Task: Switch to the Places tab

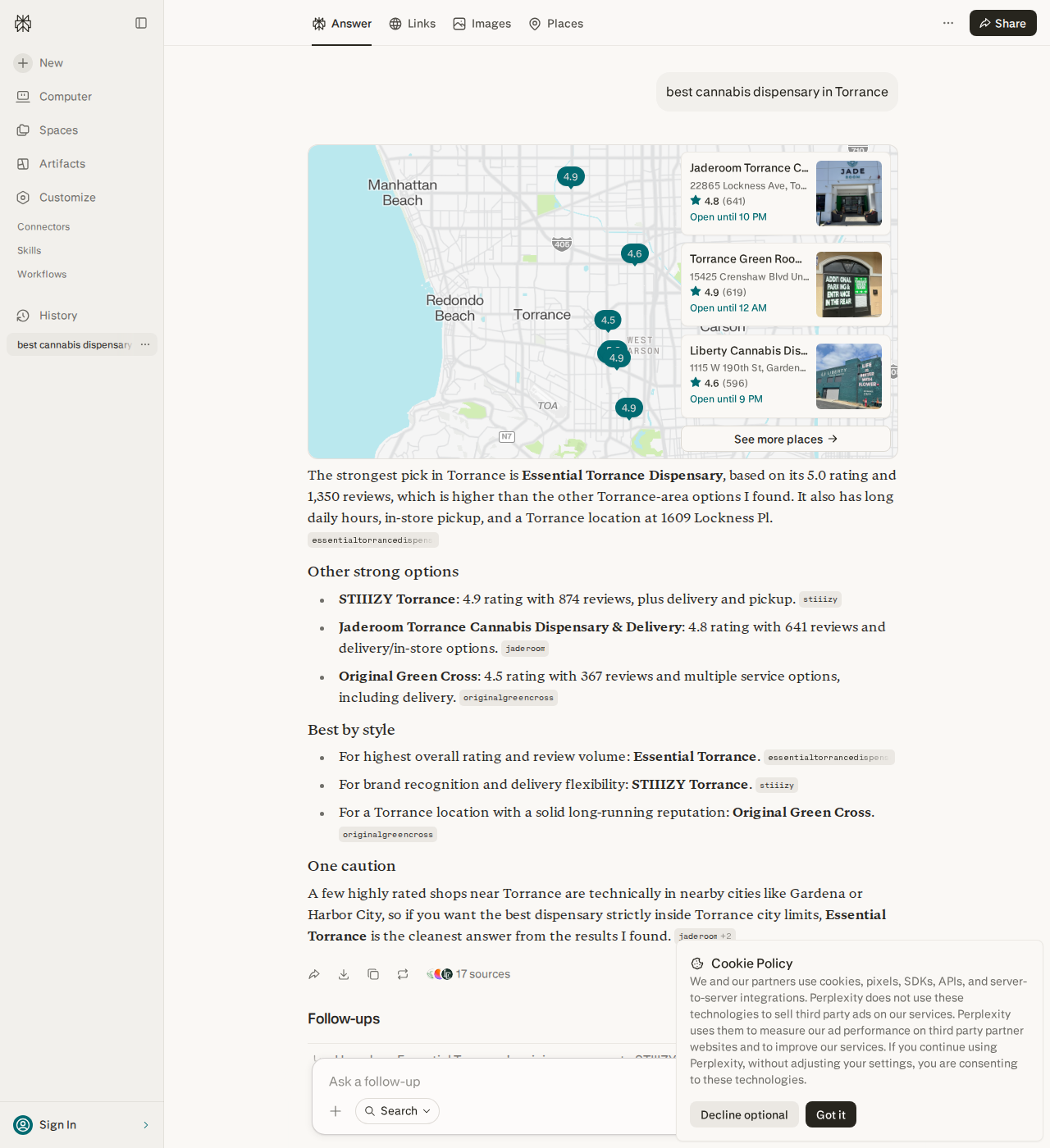Action: tap(556, 24)
